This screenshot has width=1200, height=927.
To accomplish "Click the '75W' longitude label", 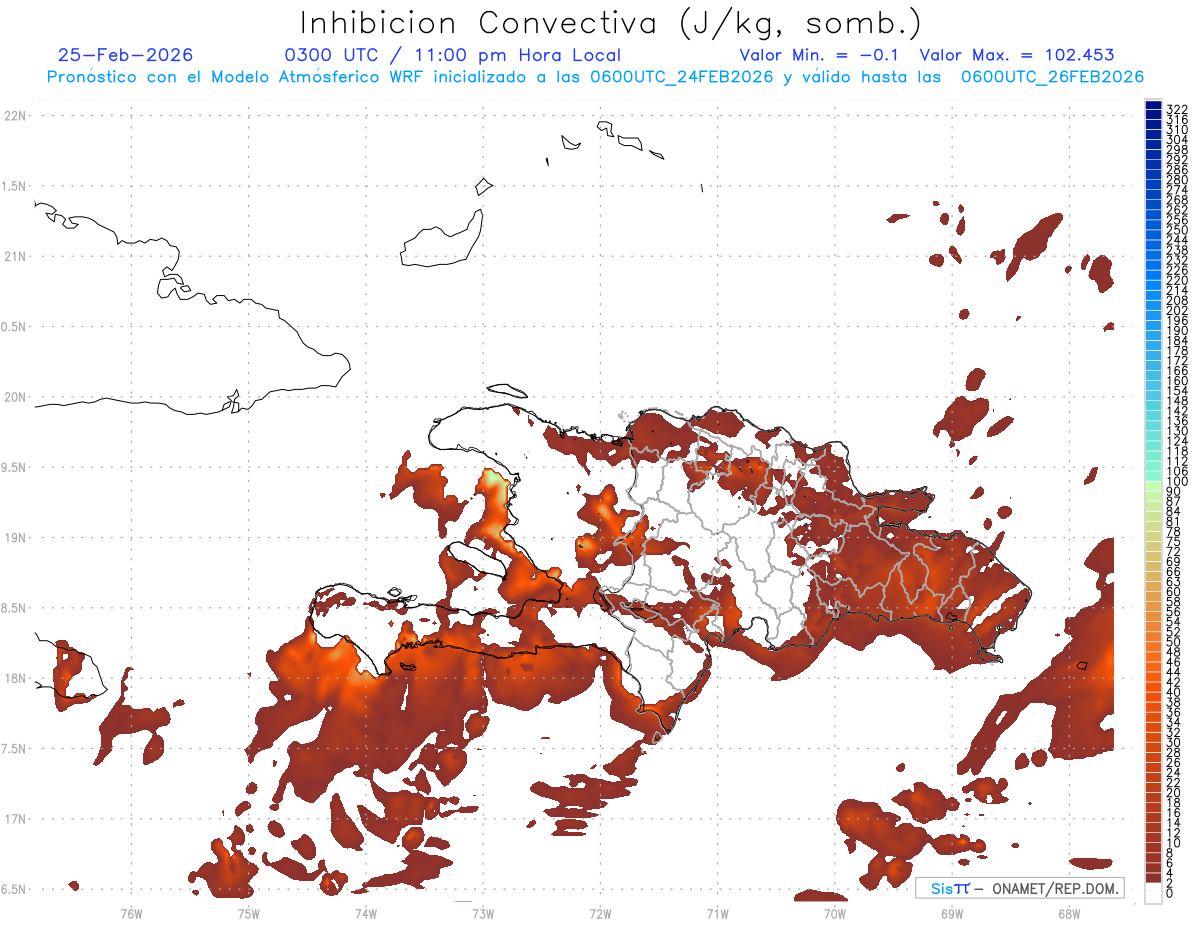I will click(248, 913).
